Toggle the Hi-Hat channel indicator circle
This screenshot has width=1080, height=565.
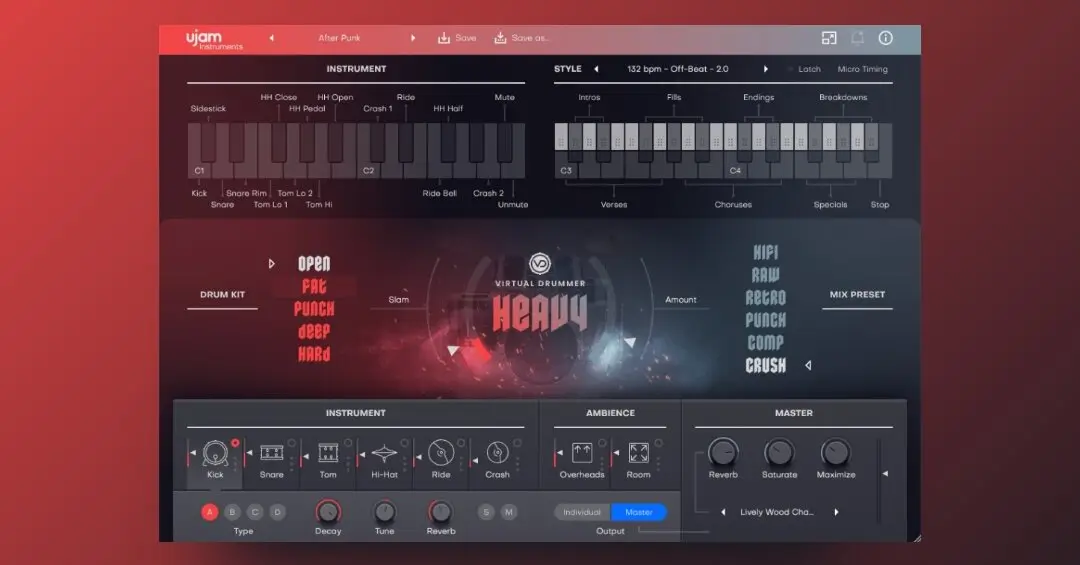point(404,443)
